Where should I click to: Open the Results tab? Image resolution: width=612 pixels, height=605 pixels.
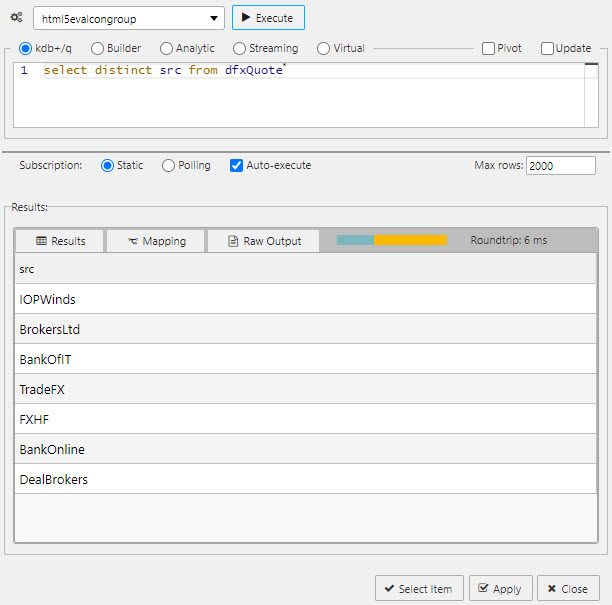[x=60, y=241]
